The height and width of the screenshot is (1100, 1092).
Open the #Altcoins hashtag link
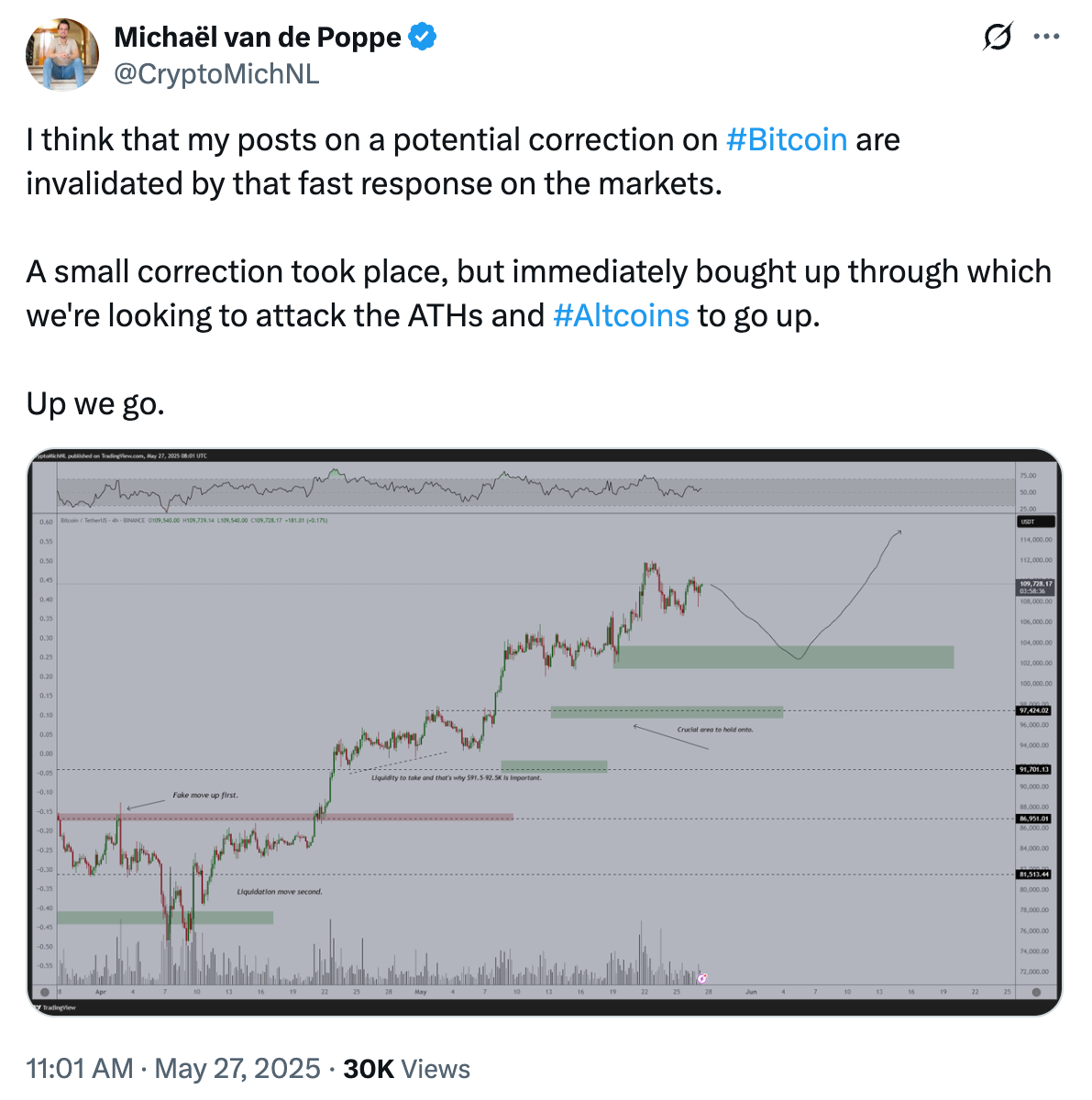(x=621, y=315)
